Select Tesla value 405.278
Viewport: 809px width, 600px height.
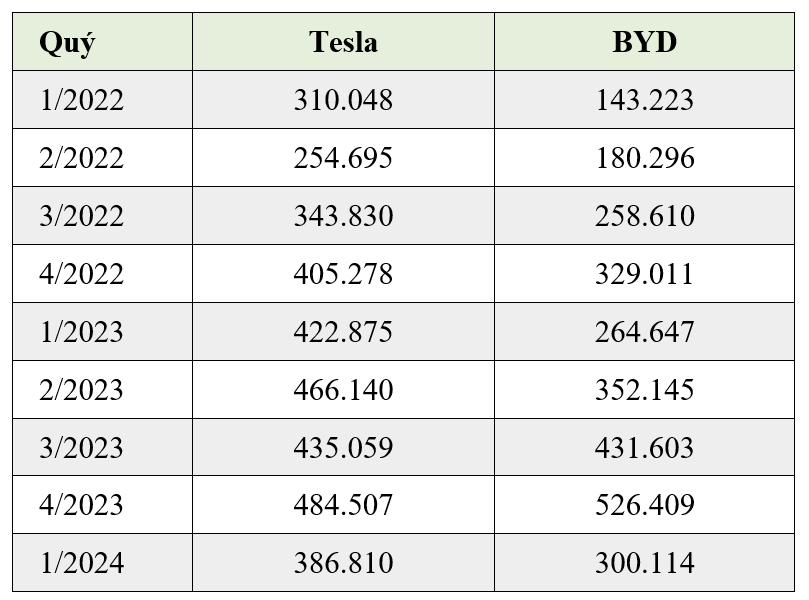343,274
